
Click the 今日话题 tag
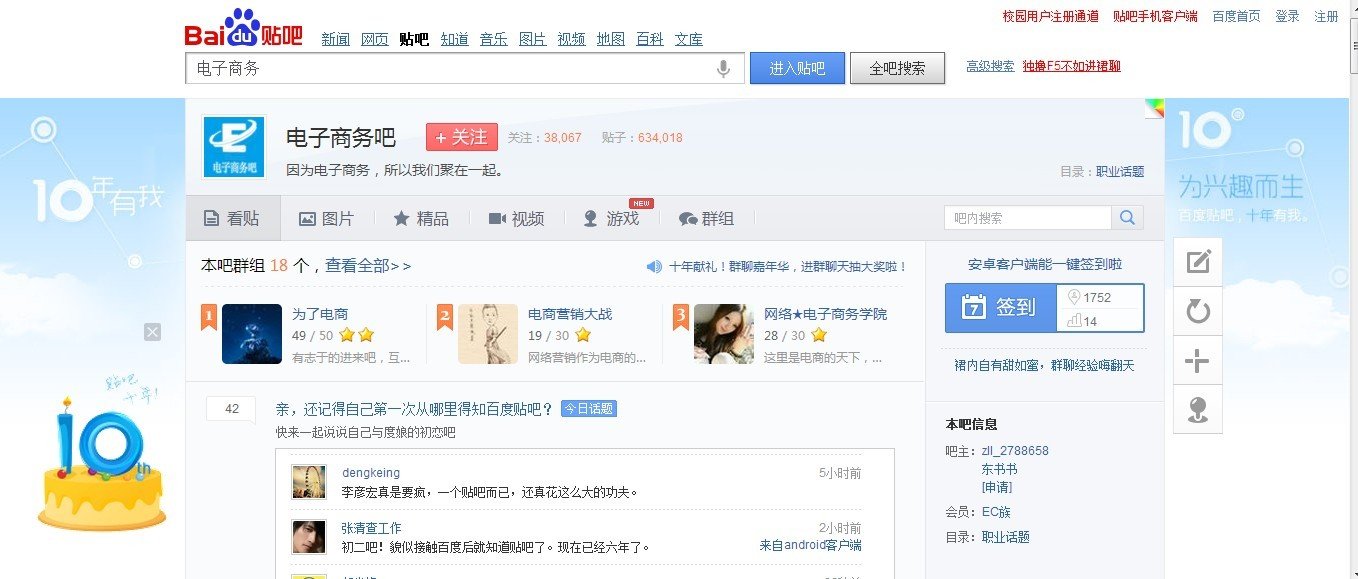tap(588, 409)
